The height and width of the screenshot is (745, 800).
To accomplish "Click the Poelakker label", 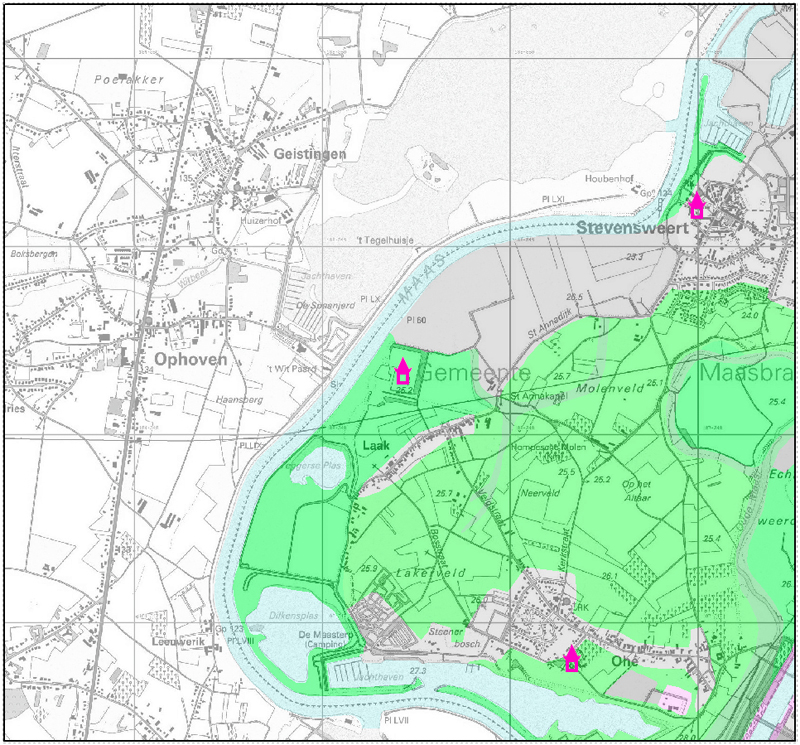I will point(121,78).
